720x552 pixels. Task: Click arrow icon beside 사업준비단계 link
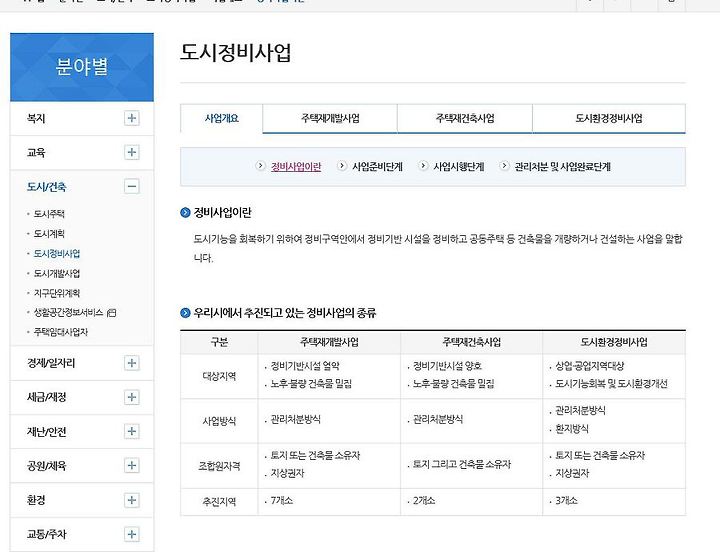(x=342, y=165)
